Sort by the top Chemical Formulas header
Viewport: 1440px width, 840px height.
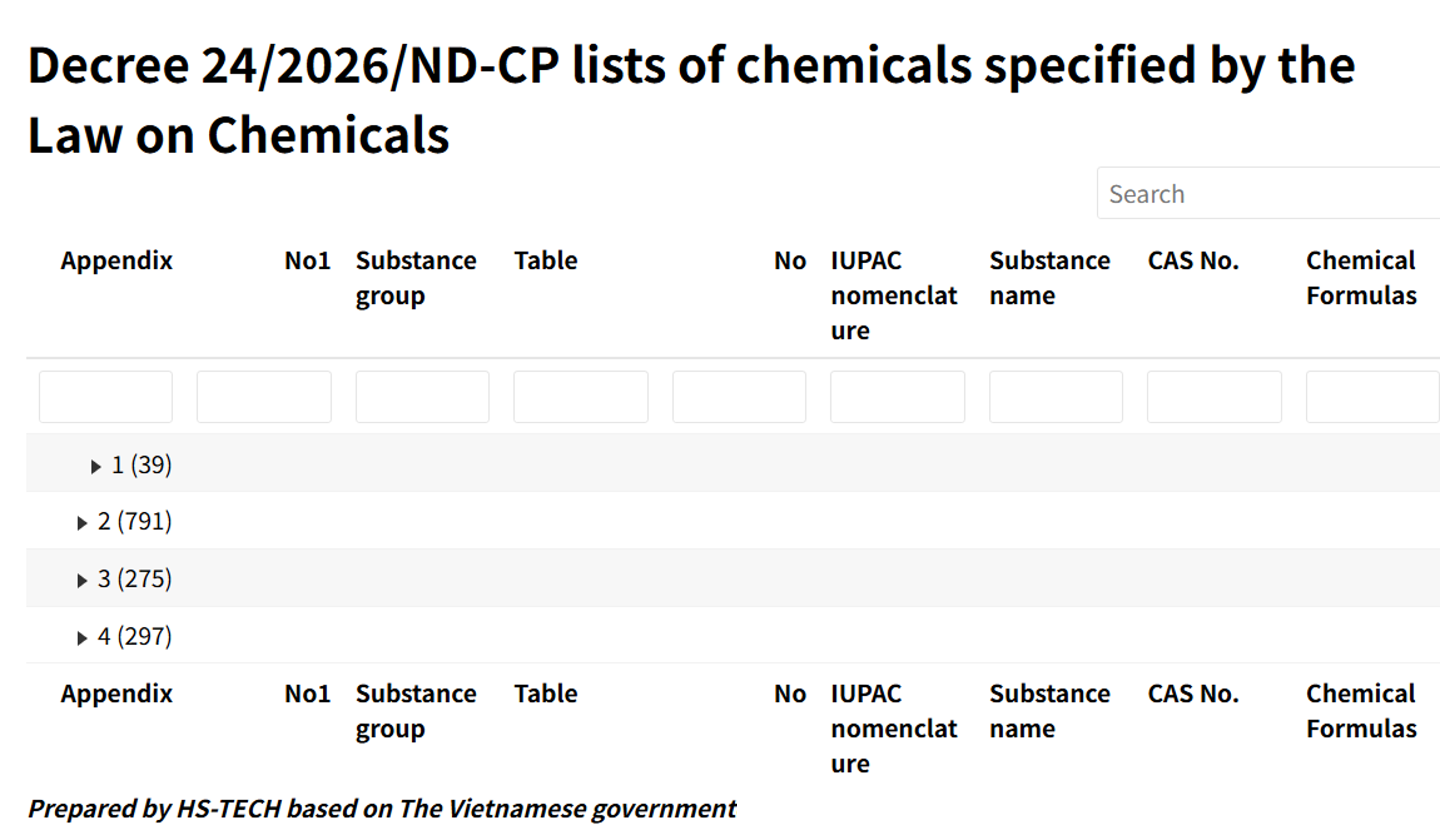click(x=1361, y=278)
